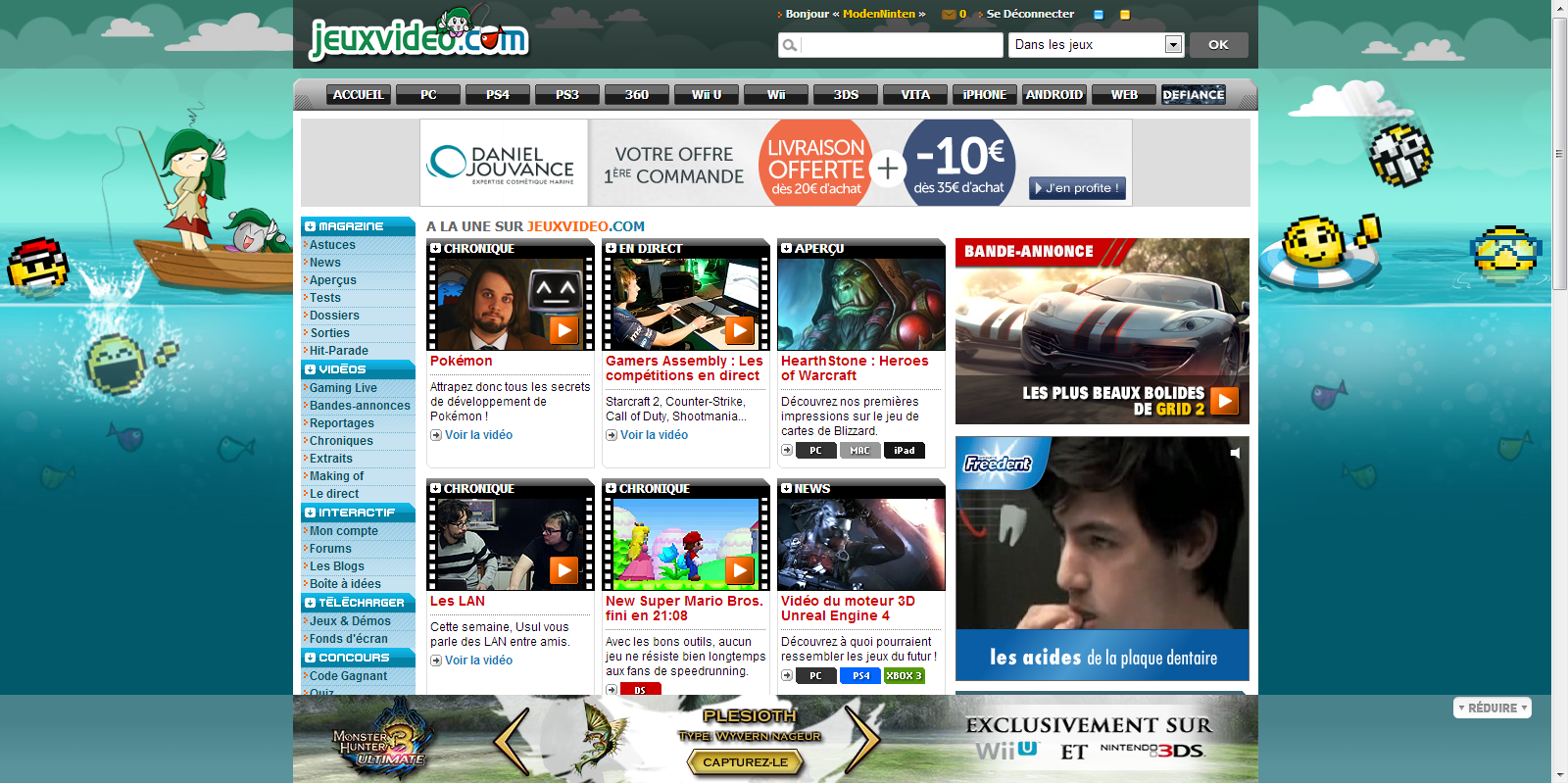Collapse the INTERACTIF sidebar section
Screen dimensions: 1568x783
[310, 513]
